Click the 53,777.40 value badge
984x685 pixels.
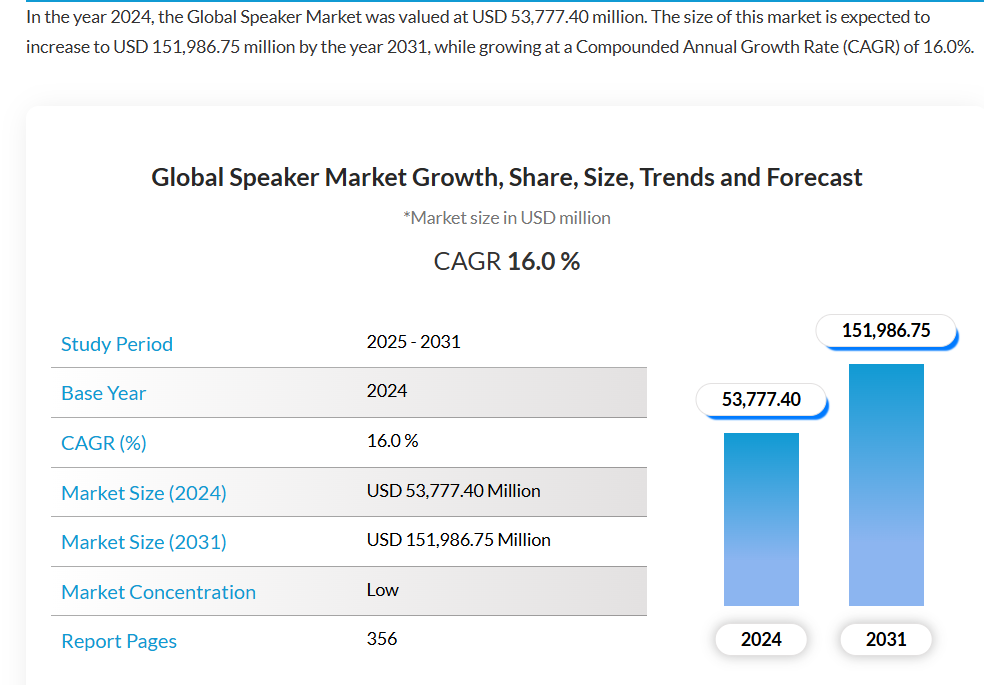tap(761, 400)
